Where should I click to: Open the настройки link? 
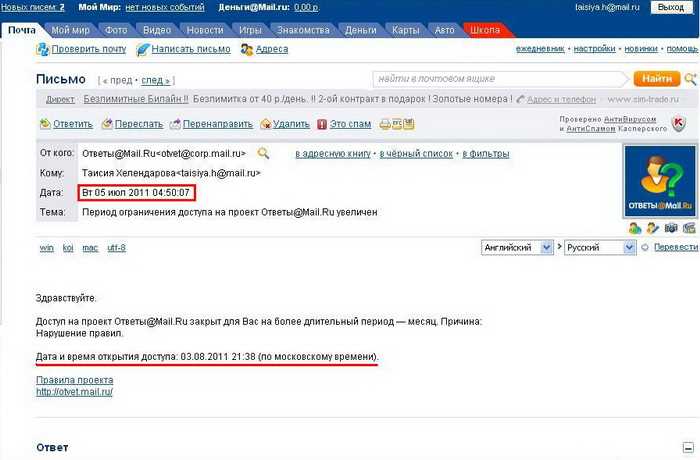(x=595, y=49)
